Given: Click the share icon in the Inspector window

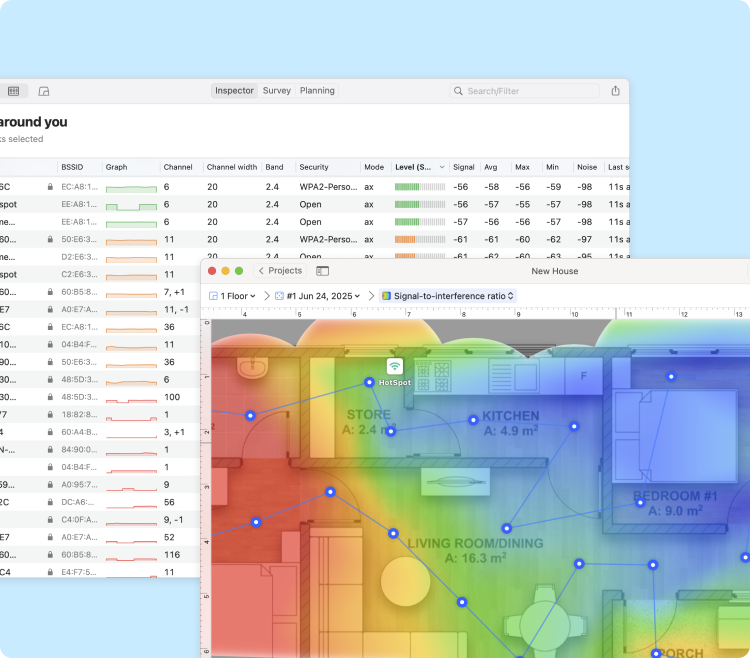Looking at the screenshot, I should point(615,91).
